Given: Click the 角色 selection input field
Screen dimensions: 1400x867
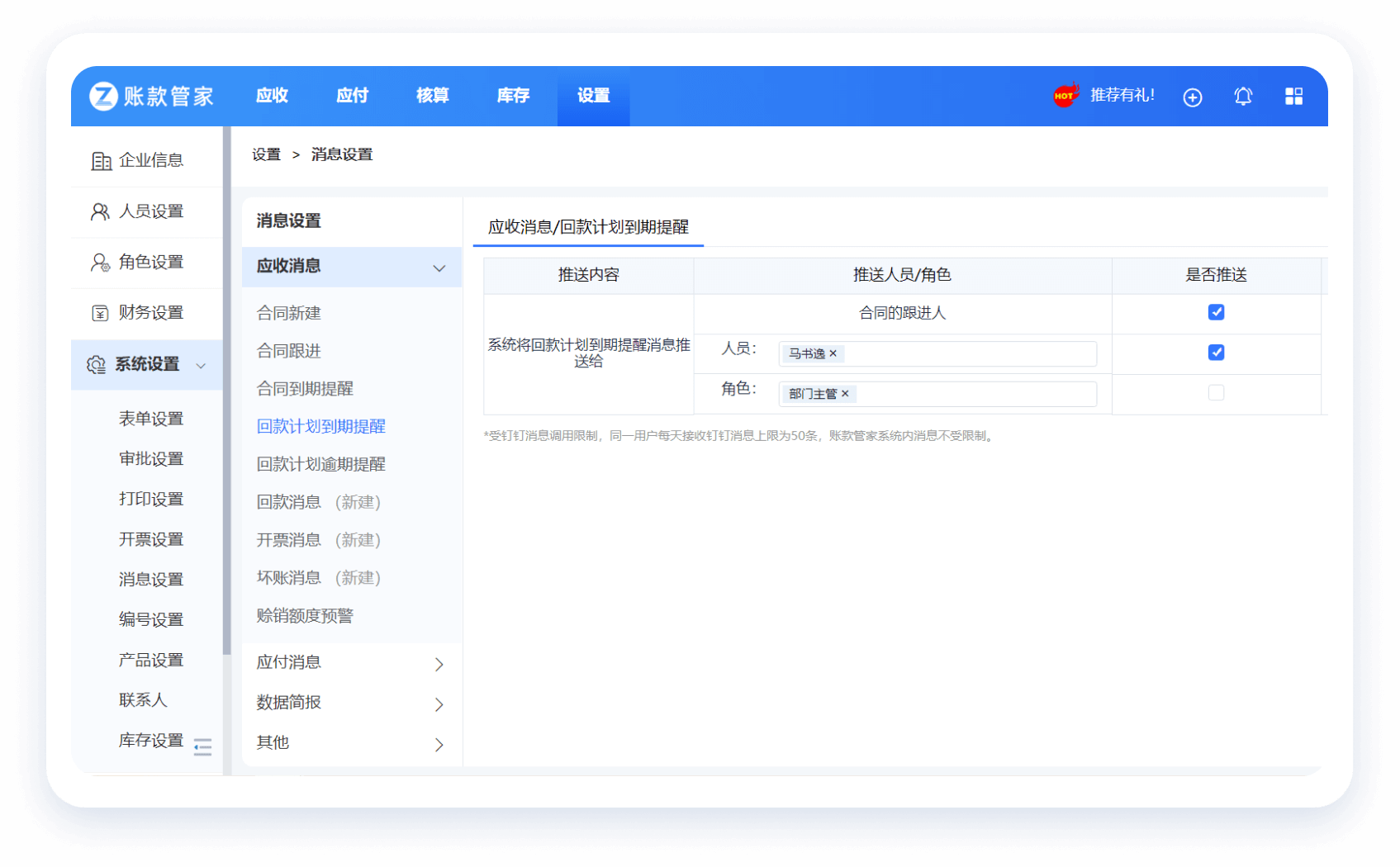Looking at the screenshot, I should click(937, 394).
